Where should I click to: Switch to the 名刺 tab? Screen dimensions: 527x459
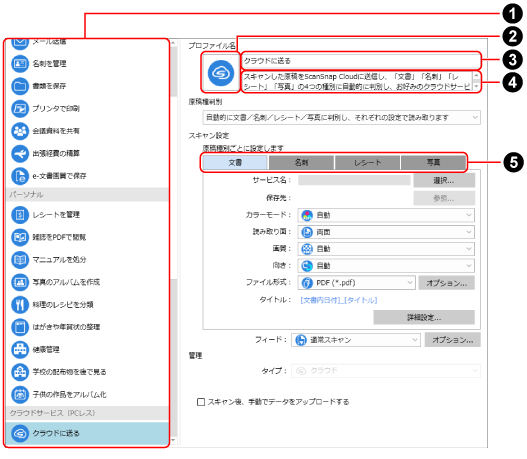(x=301, y=163)
